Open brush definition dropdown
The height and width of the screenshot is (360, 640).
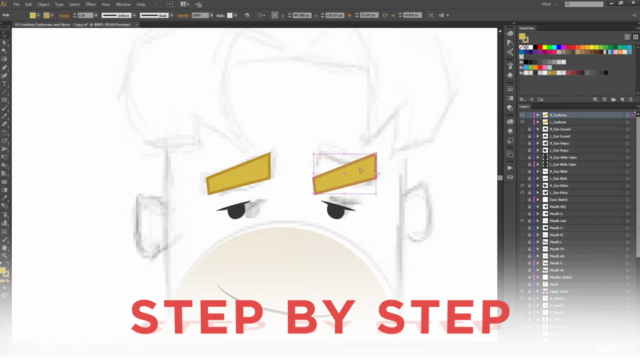click(x=171, y=16)
